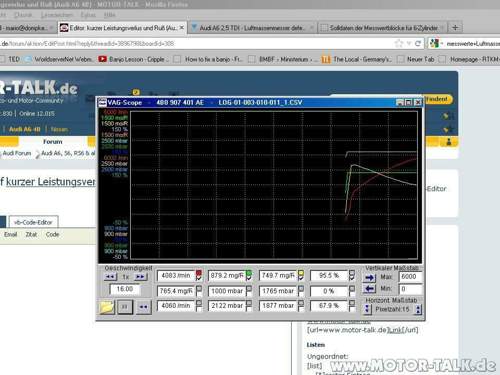Reload page using refresh icon
The height and width of the screenshot is (375, 500).
tap(418, 44)
